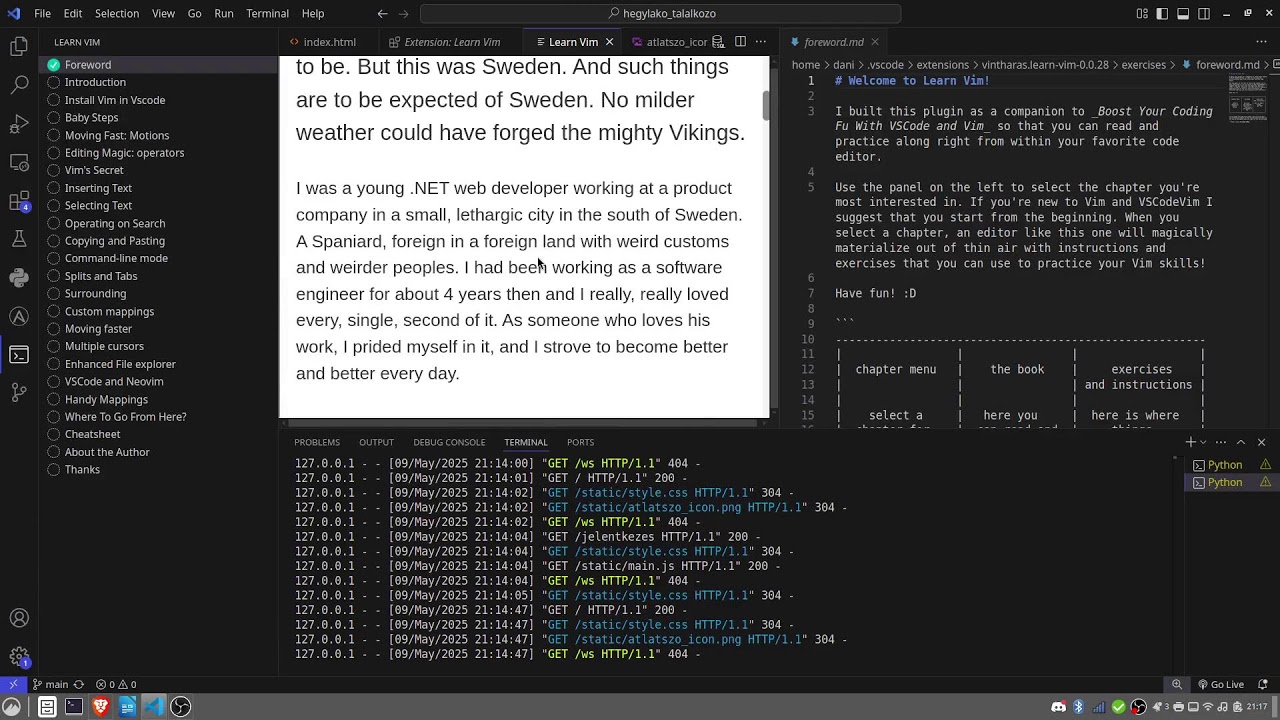Viewport: 1280px width, 720px height.
Task: Open the dani breadcrumb dropdown
Action: [x=843, y=65]
